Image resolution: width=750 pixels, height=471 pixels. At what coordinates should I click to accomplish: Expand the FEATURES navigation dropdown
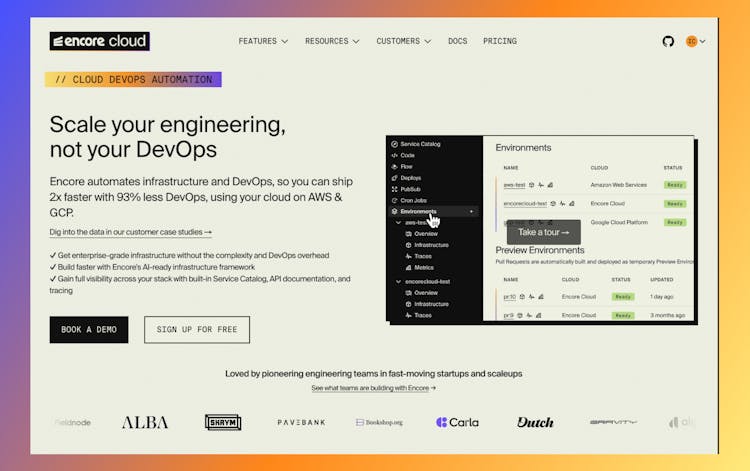263,41
